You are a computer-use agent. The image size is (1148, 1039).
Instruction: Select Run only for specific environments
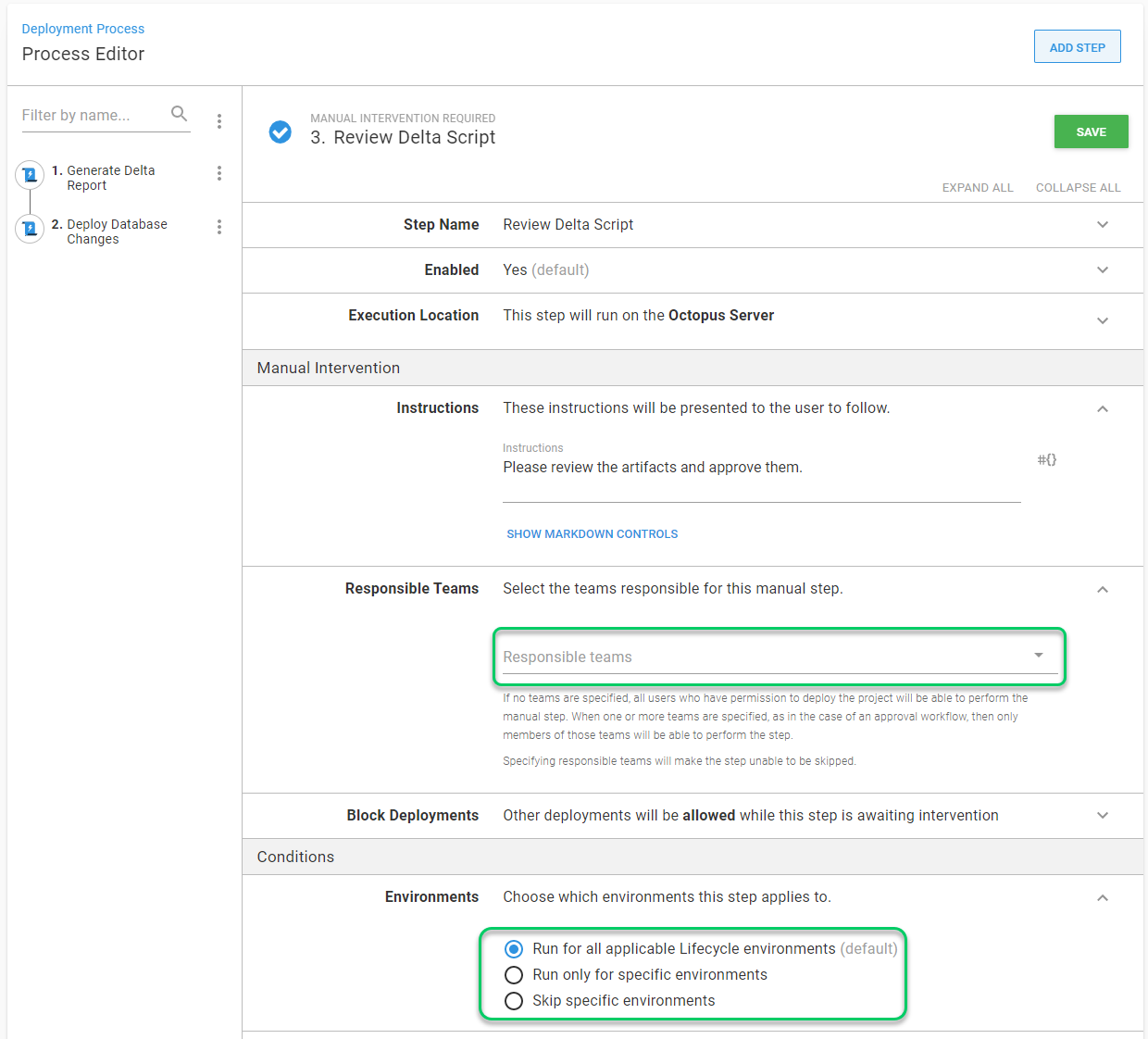point(514,975)
